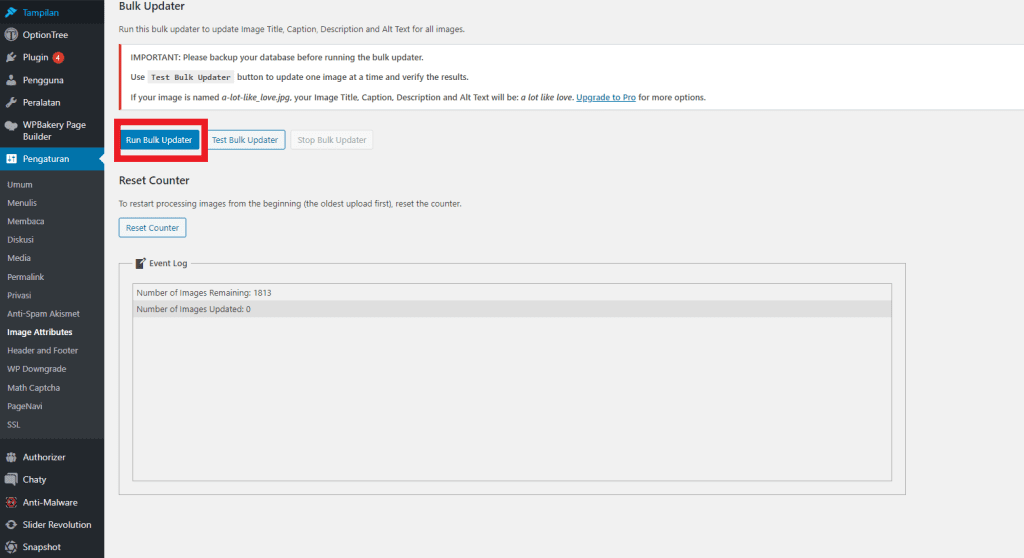
Task: Open the Diskusi settings submenu
Action: point(20,240)
